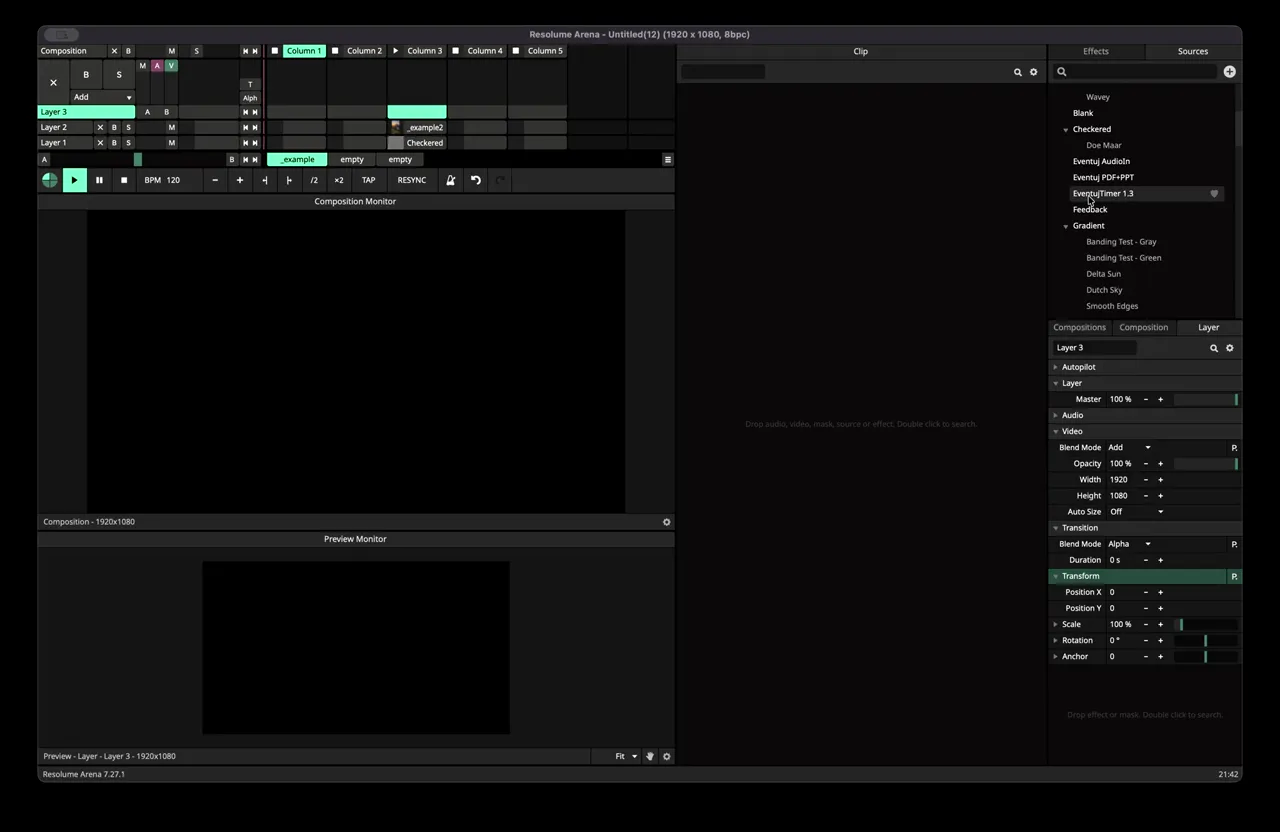Expand the Autopilot section

tap(1056, 367)
